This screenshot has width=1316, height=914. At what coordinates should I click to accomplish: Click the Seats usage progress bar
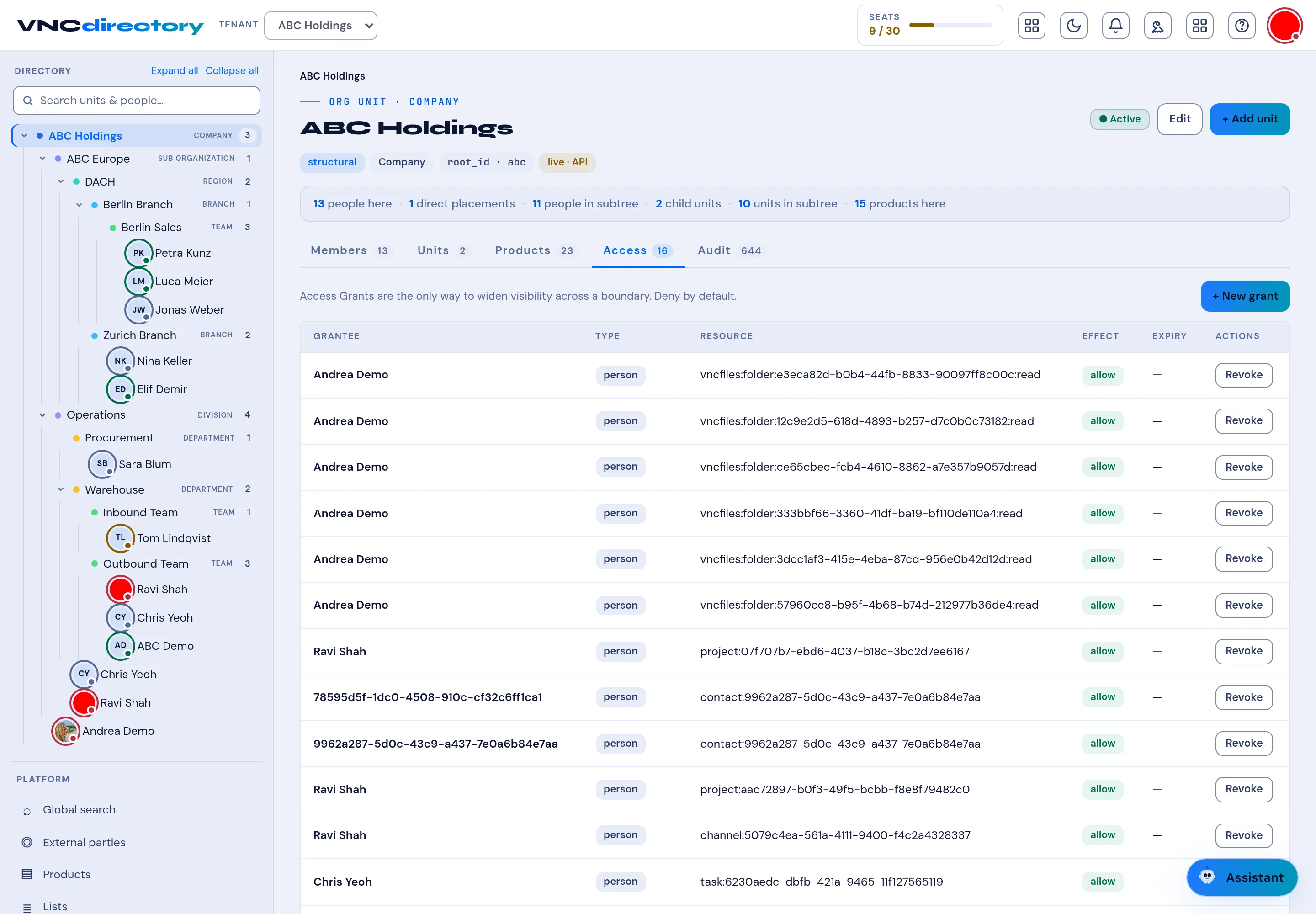[950, 25]
